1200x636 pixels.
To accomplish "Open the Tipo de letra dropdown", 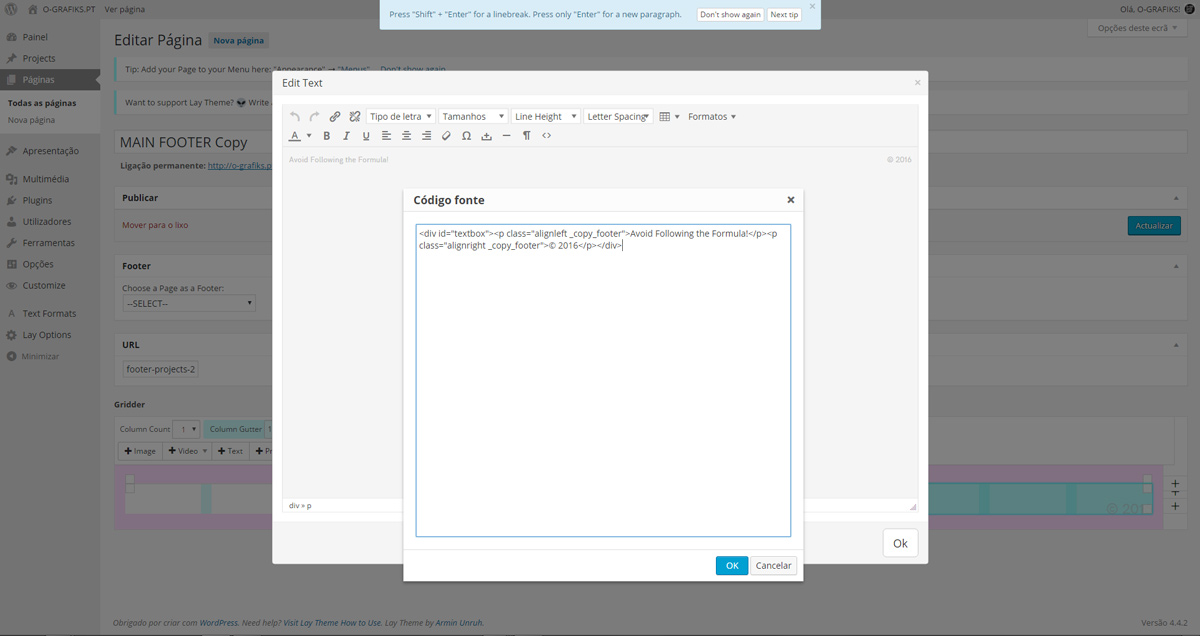I will 400,117.
